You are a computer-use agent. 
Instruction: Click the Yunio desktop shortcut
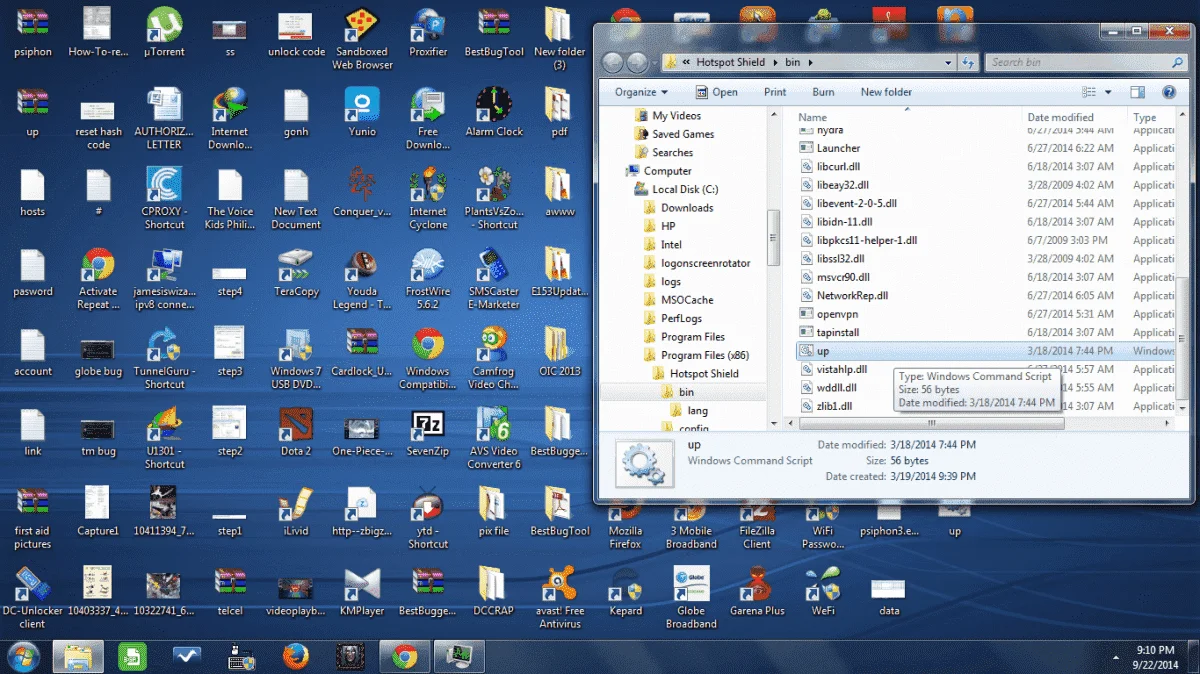point(362,111)
